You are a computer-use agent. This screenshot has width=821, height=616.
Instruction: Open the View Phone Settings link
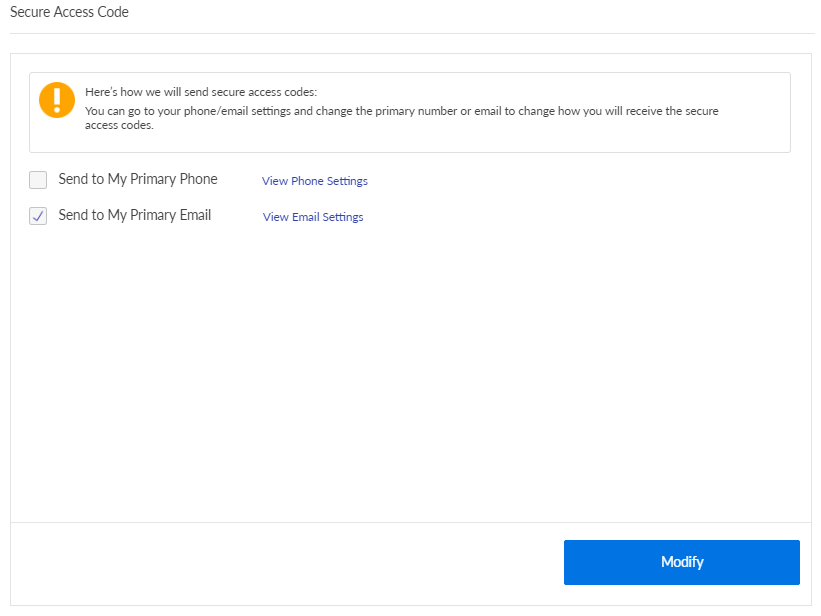coord(314,181)
